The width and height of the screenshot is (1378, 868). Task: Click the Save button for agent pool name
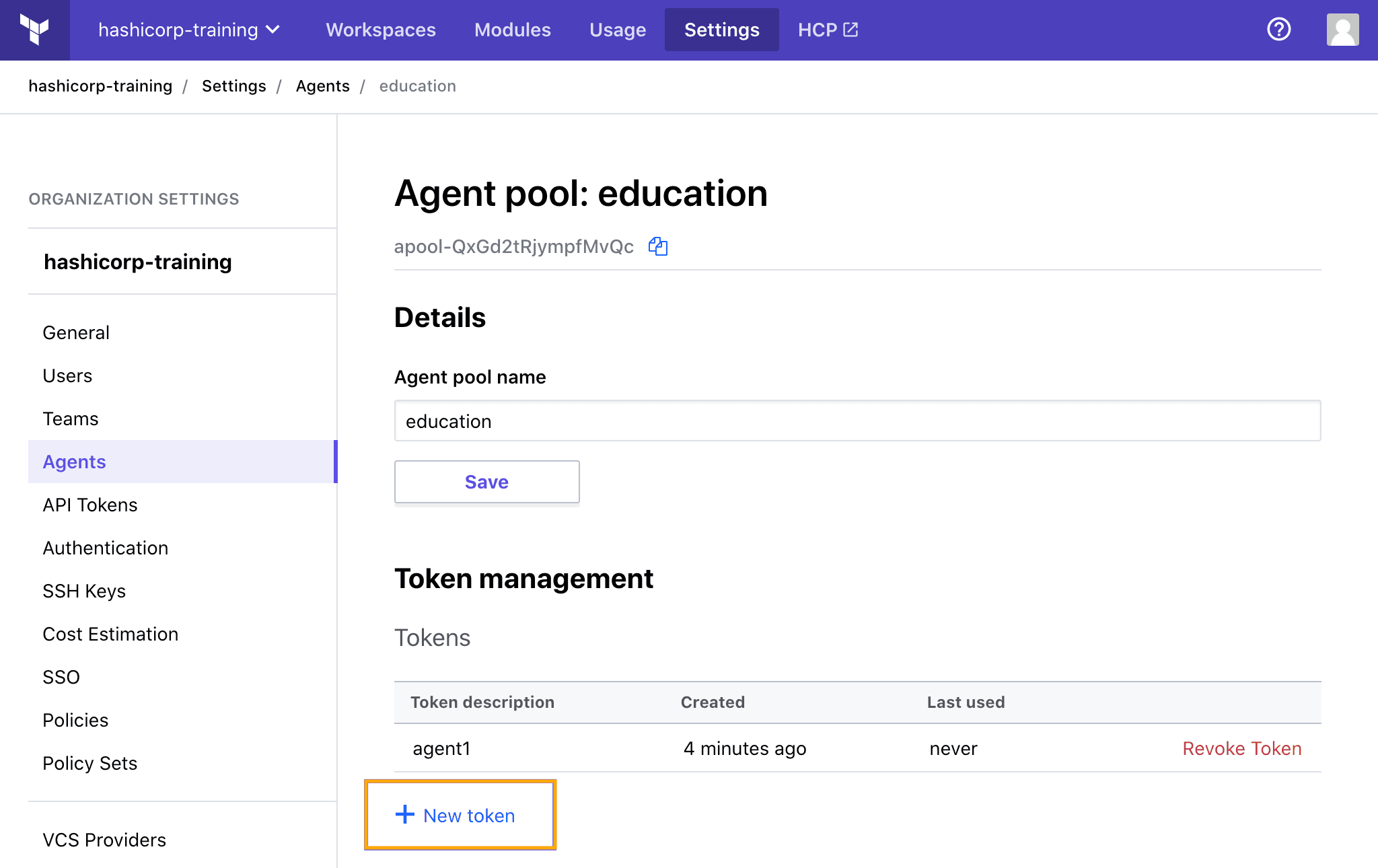[x=486, y=482]
